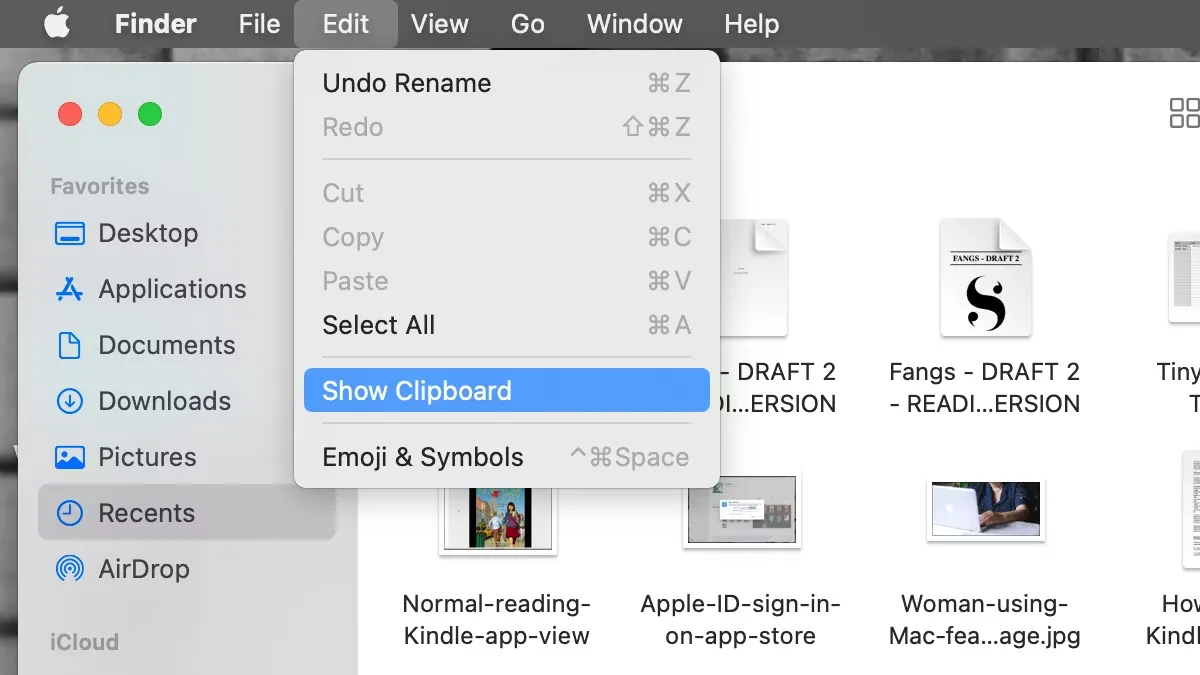
Task: Choose Select All in the Edit menu
Action: coord(506,325)
